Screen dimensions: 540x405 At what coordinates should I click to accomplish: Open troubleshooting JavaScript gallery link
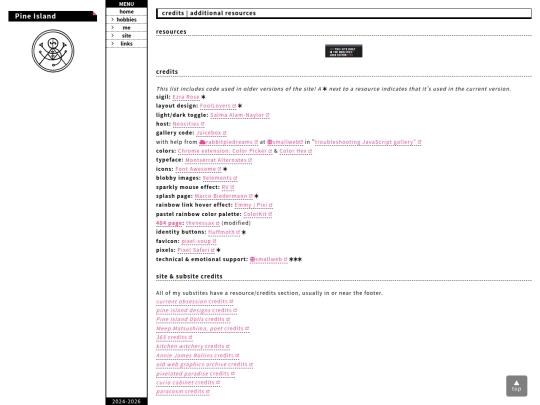tap(368, 142)
